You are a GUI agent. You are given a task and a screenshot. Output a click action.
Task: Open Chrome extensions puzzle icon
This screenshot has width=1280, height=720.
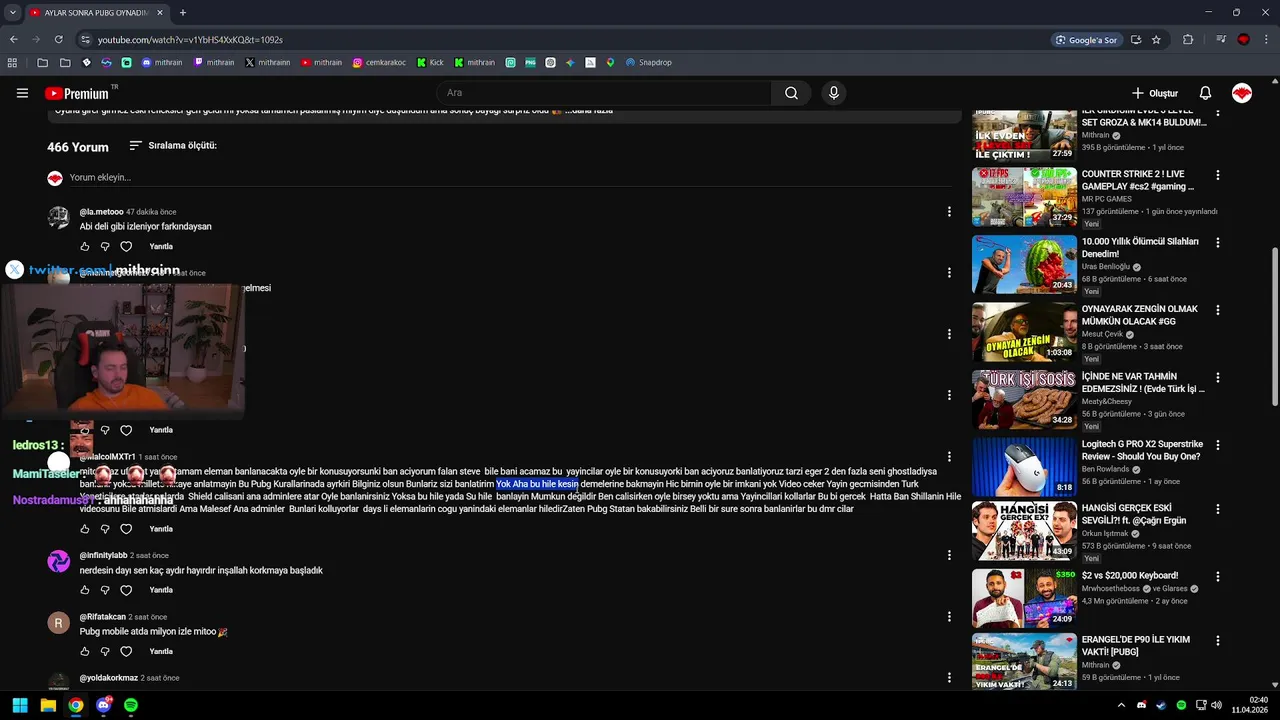click(x=1188, y=40)
